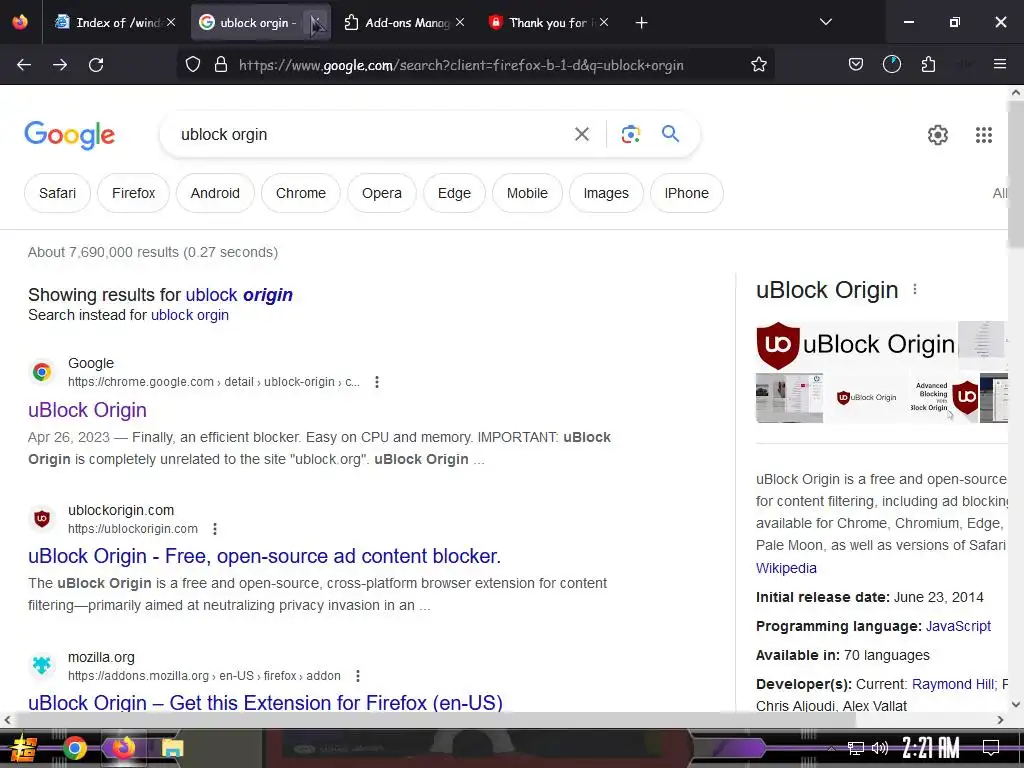1024x768 pixels.
Task: Open Google apps grid
Action: (x=984, y=135)
